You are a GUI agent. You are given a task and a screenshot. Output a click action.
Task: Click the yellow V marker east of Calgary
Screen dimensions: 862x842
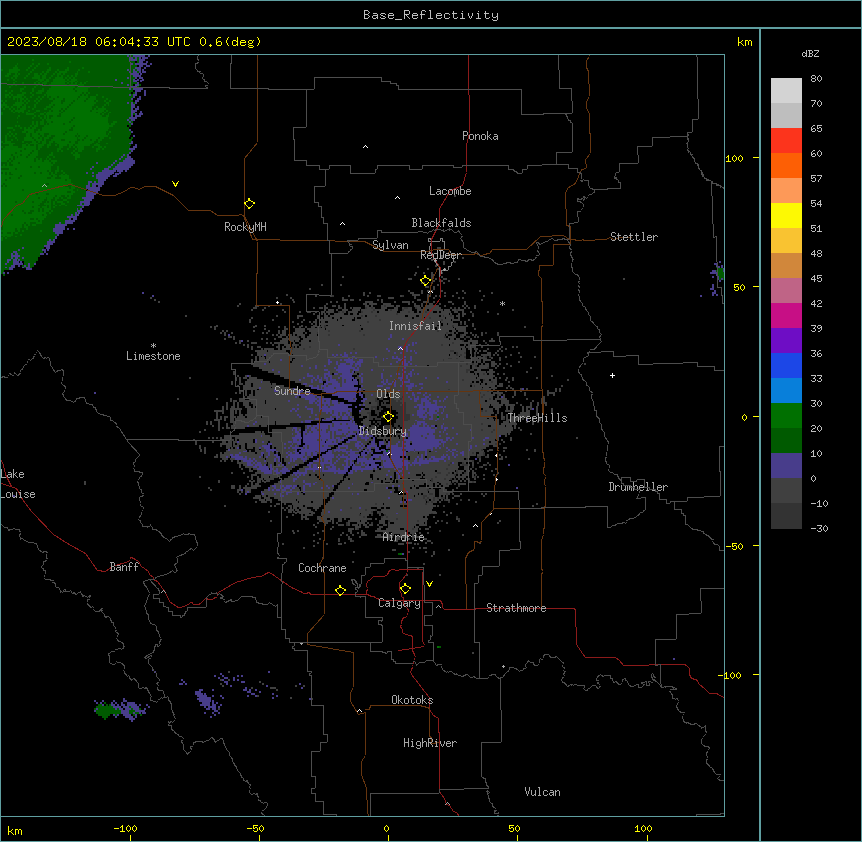(429, 584)
